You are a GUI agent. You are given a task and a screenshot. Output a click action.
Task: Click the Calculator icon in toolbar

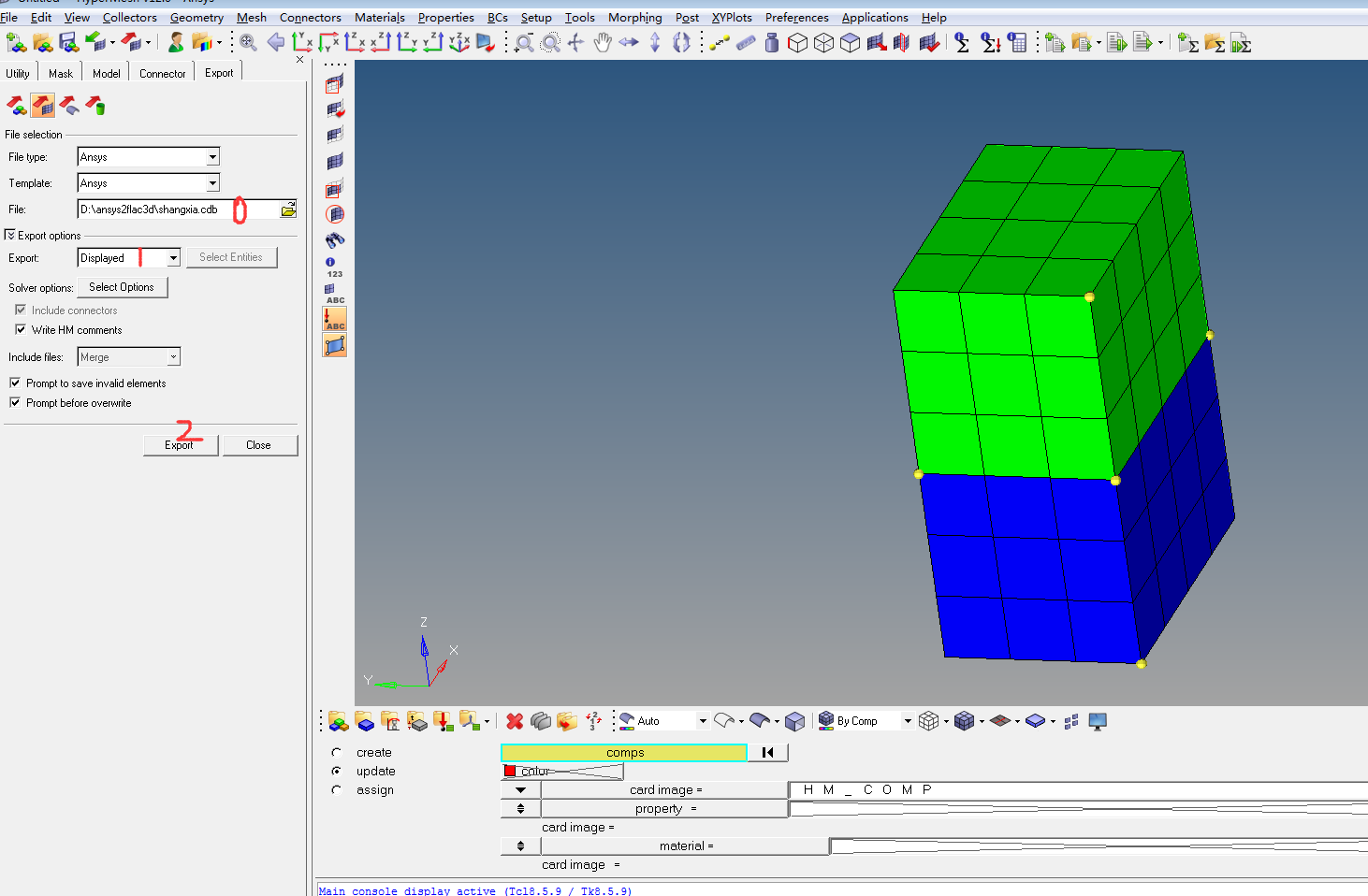(1017, 42)
